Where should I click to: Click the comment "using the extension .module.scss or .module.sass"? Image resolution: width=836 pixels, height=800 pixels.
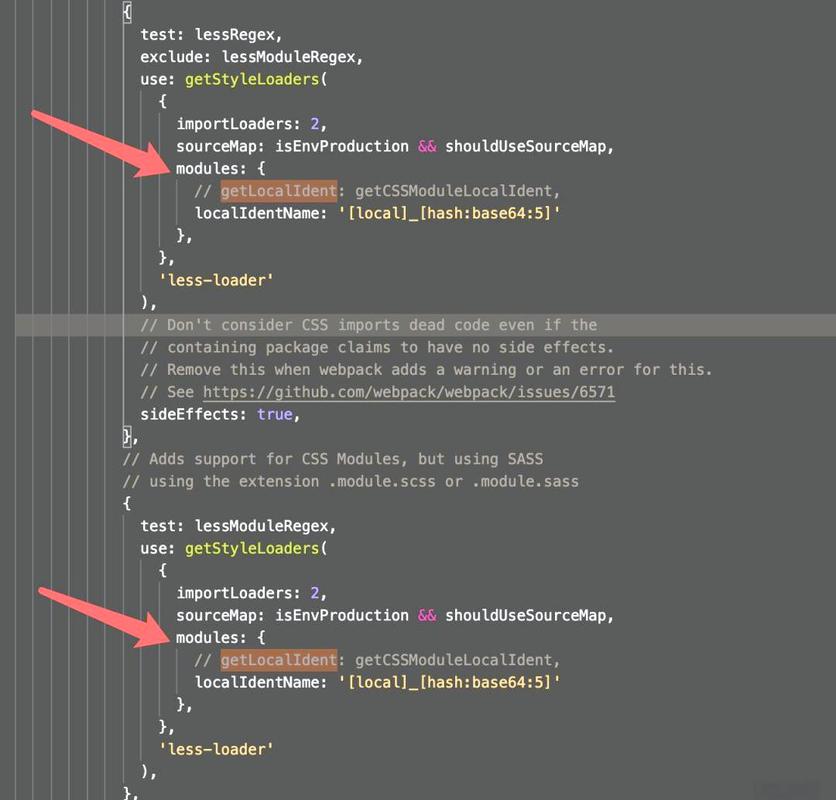350,482
